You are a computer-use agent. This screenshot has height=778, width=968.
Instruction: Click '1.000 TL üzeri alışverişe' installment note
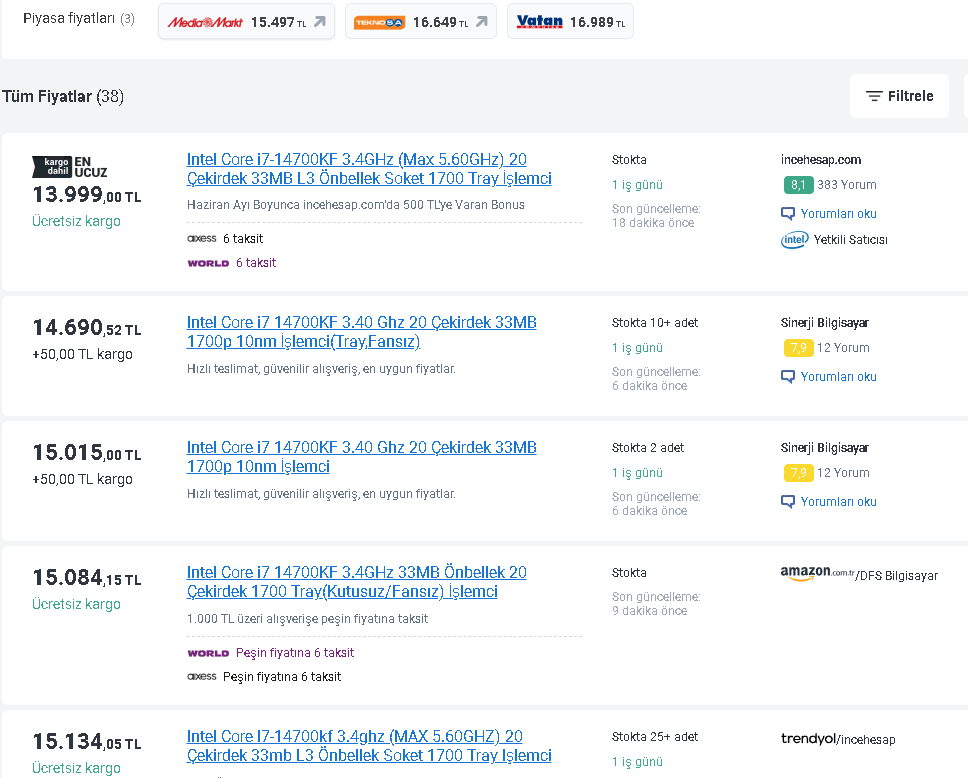click(x=307, y=619)
